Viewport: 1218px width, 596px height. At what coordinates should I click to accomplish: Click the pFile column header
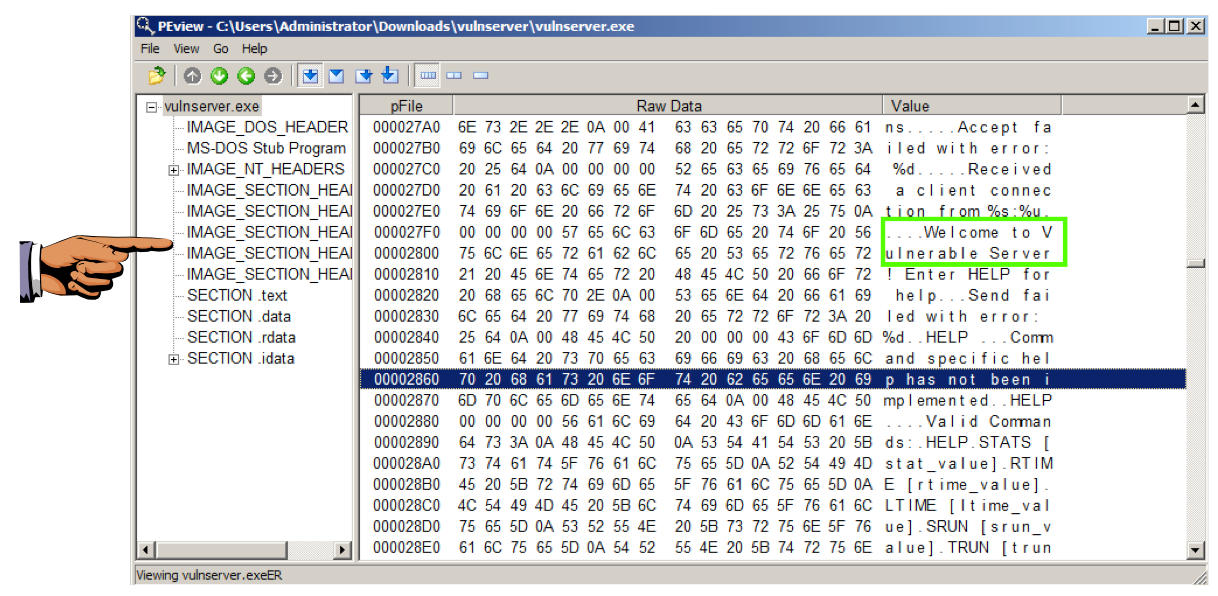[x=406, y=105]
